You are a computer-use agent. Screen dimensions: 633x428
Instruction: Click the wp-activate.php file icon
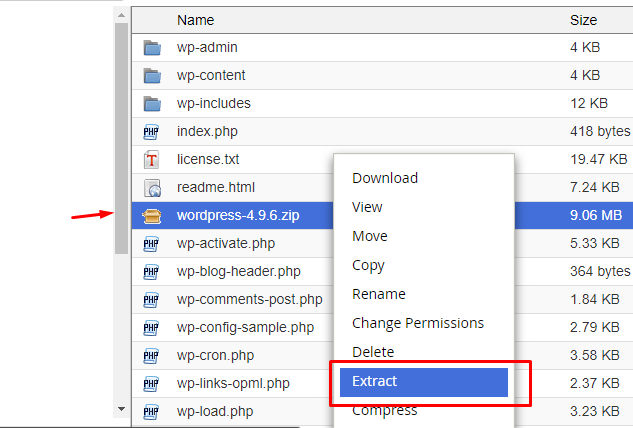151,244
